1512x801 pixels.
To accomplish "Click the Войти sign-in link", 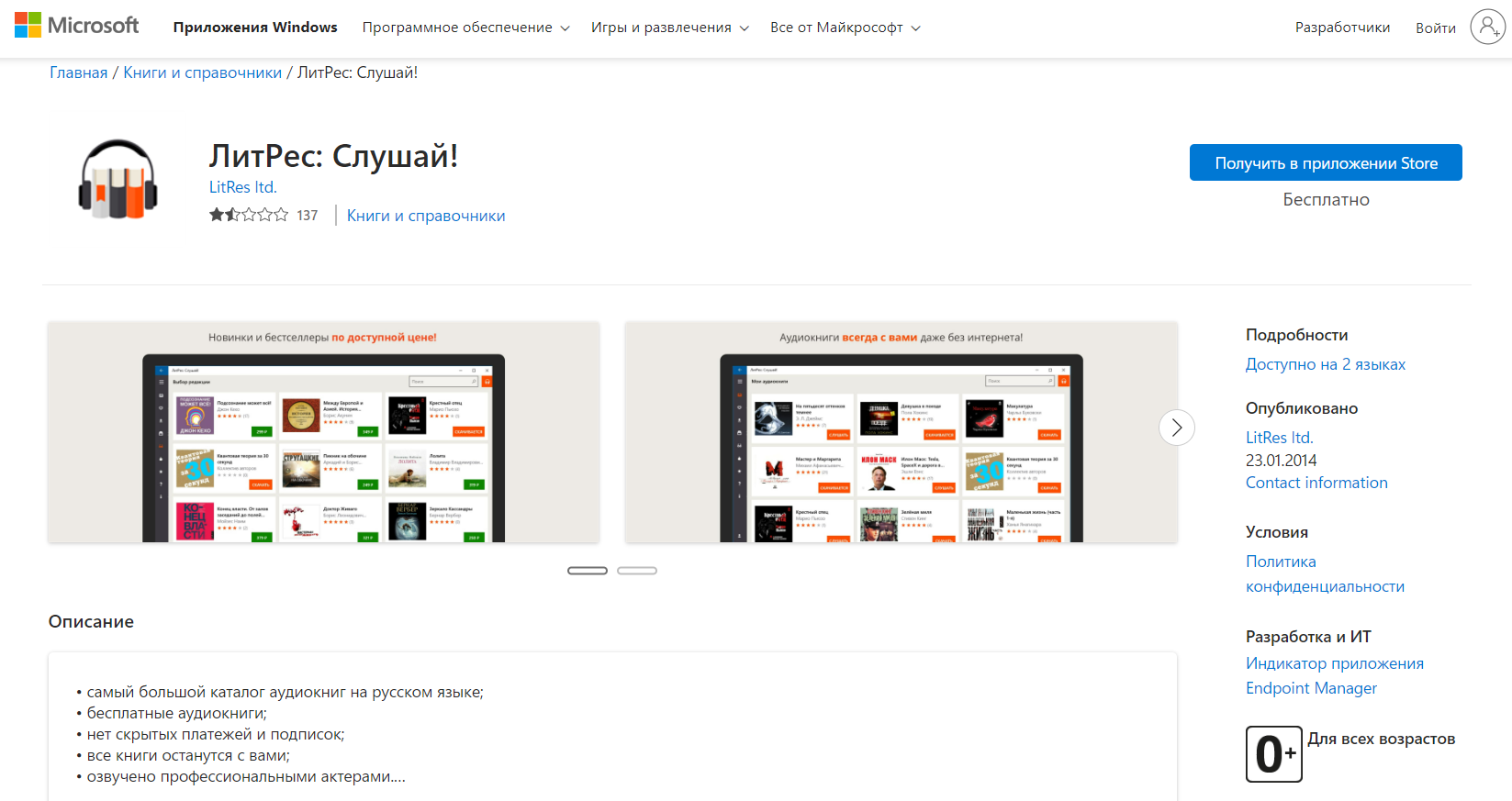I will pyautogui.click(x=1436, y=28).
